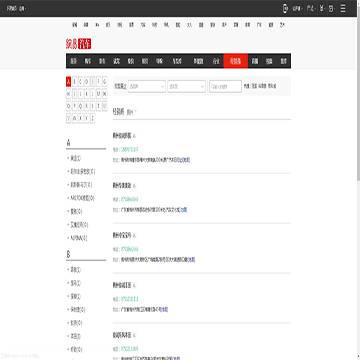Select the red letter A filter box
This screenshot has height=360, width=360.
(x=68, y=82)
